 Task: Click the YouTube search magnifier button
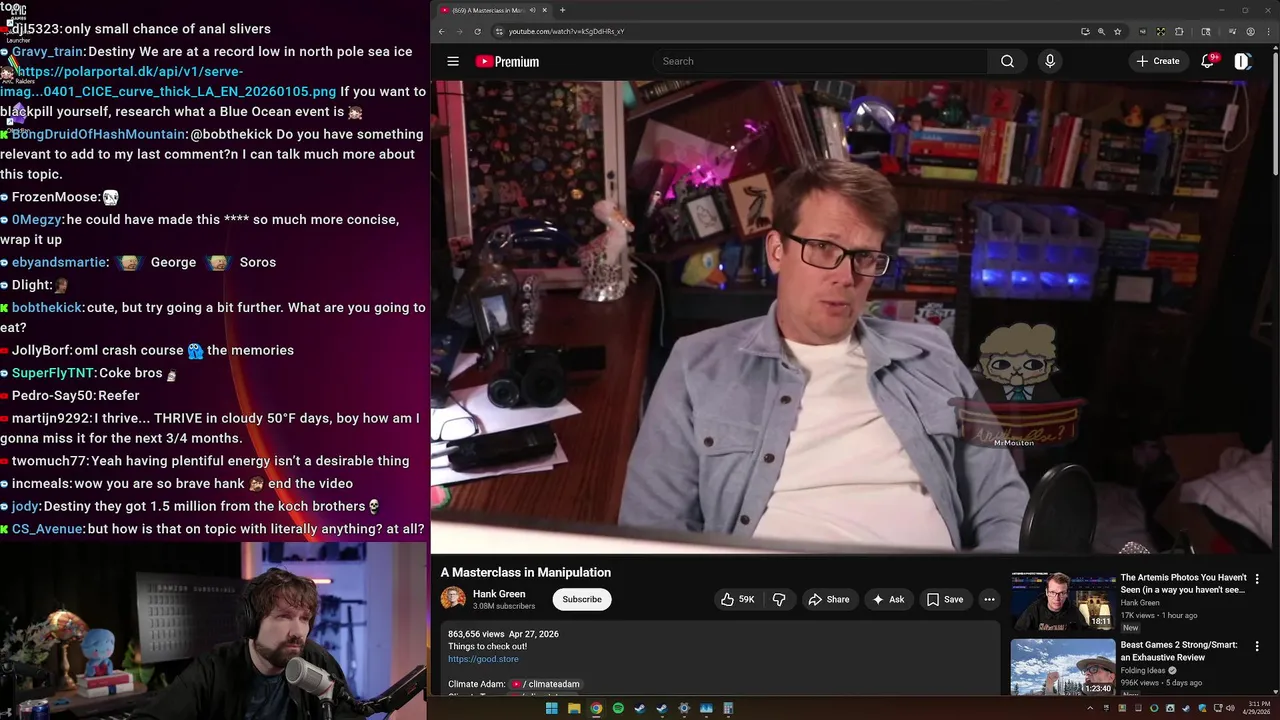(1007, 61)
